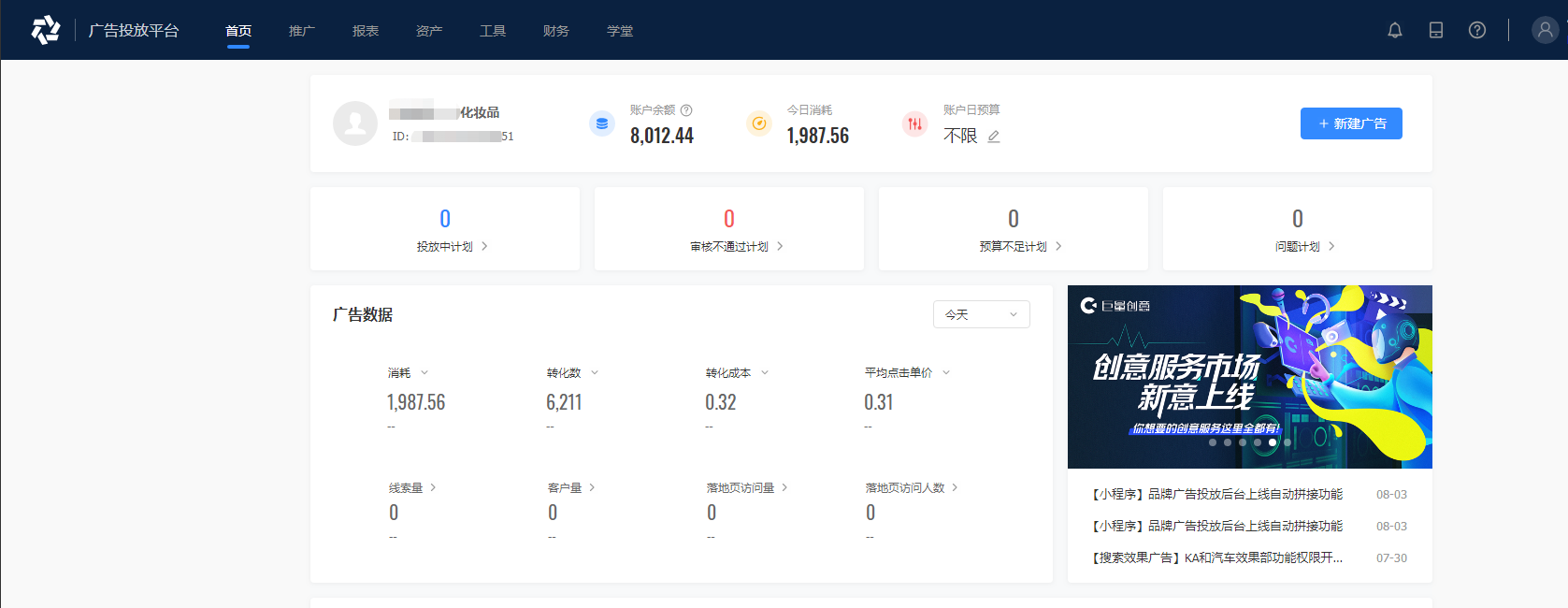
Task: Open 预算不足计划 card
Action: coord(1014,229)
